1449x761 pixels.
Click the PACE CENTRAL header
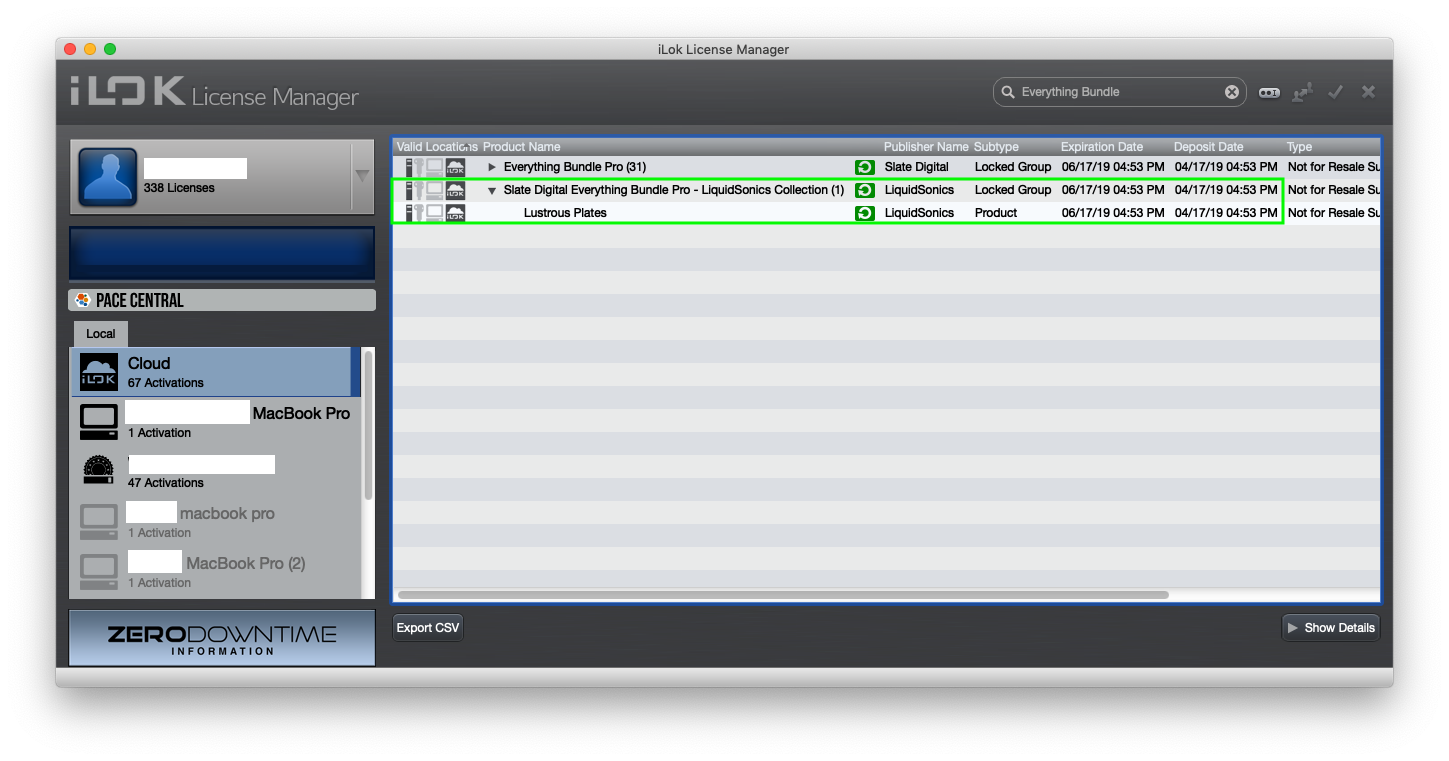point(222,300)
